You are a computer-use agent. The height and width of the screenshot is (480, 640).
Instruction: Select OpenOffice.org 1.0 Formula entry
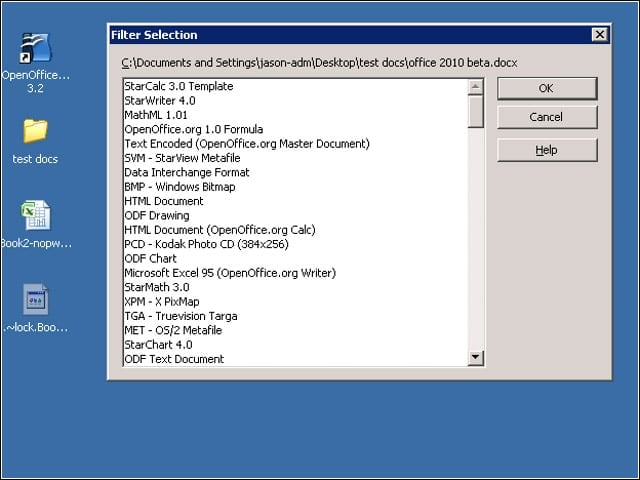[x=296, y=129]
